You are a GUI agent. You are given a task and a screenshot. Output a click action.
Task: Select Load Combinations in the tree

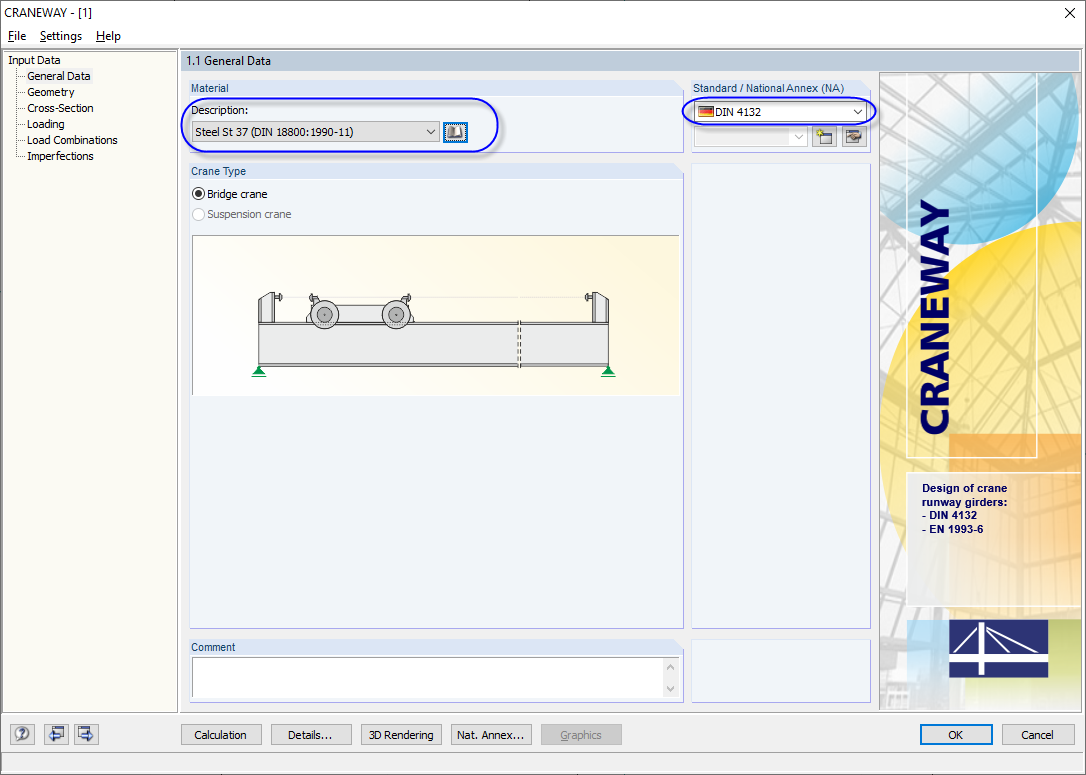(72, 140)
